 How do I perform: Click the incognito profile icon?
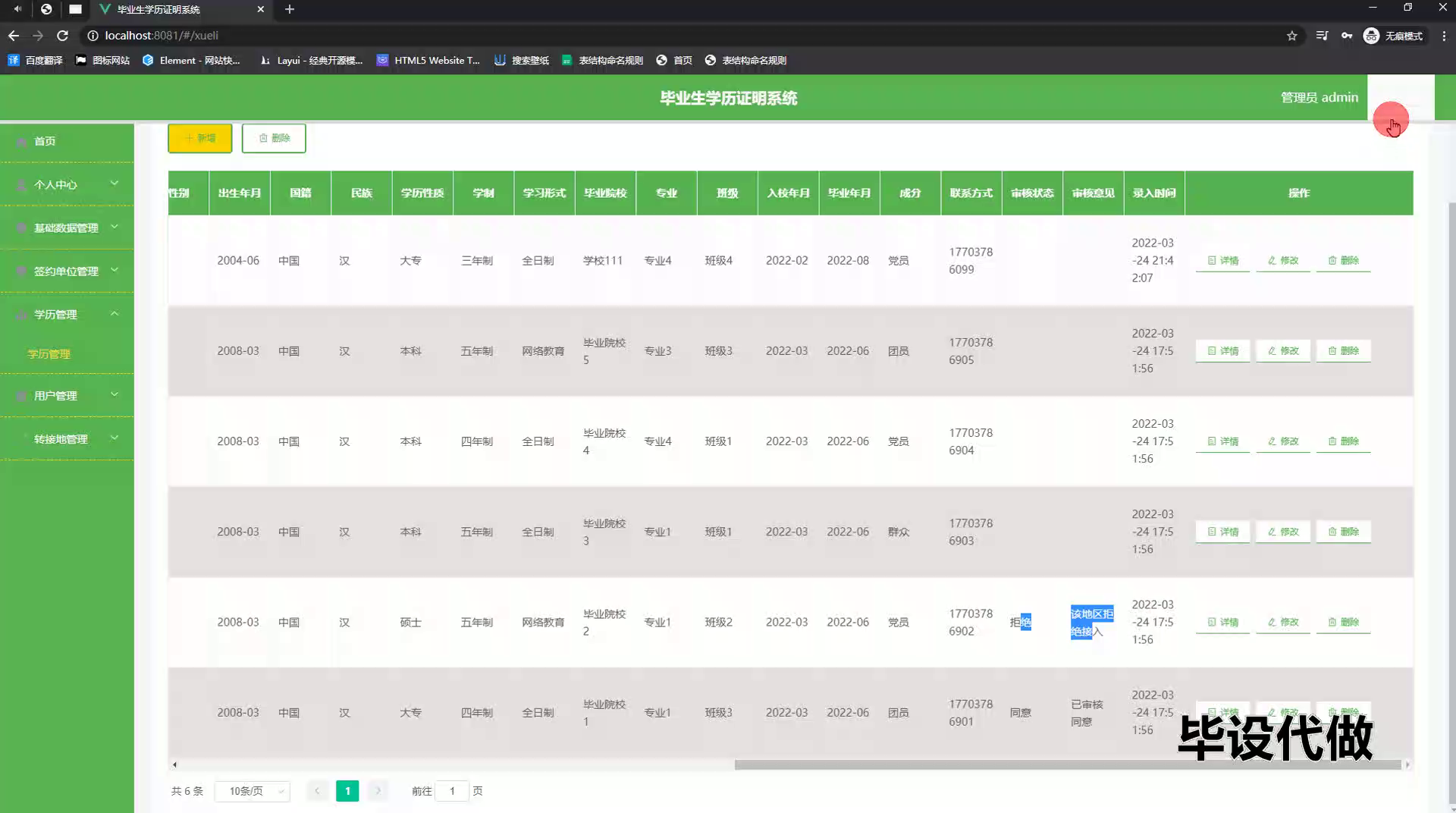(x=1393, y=36)
